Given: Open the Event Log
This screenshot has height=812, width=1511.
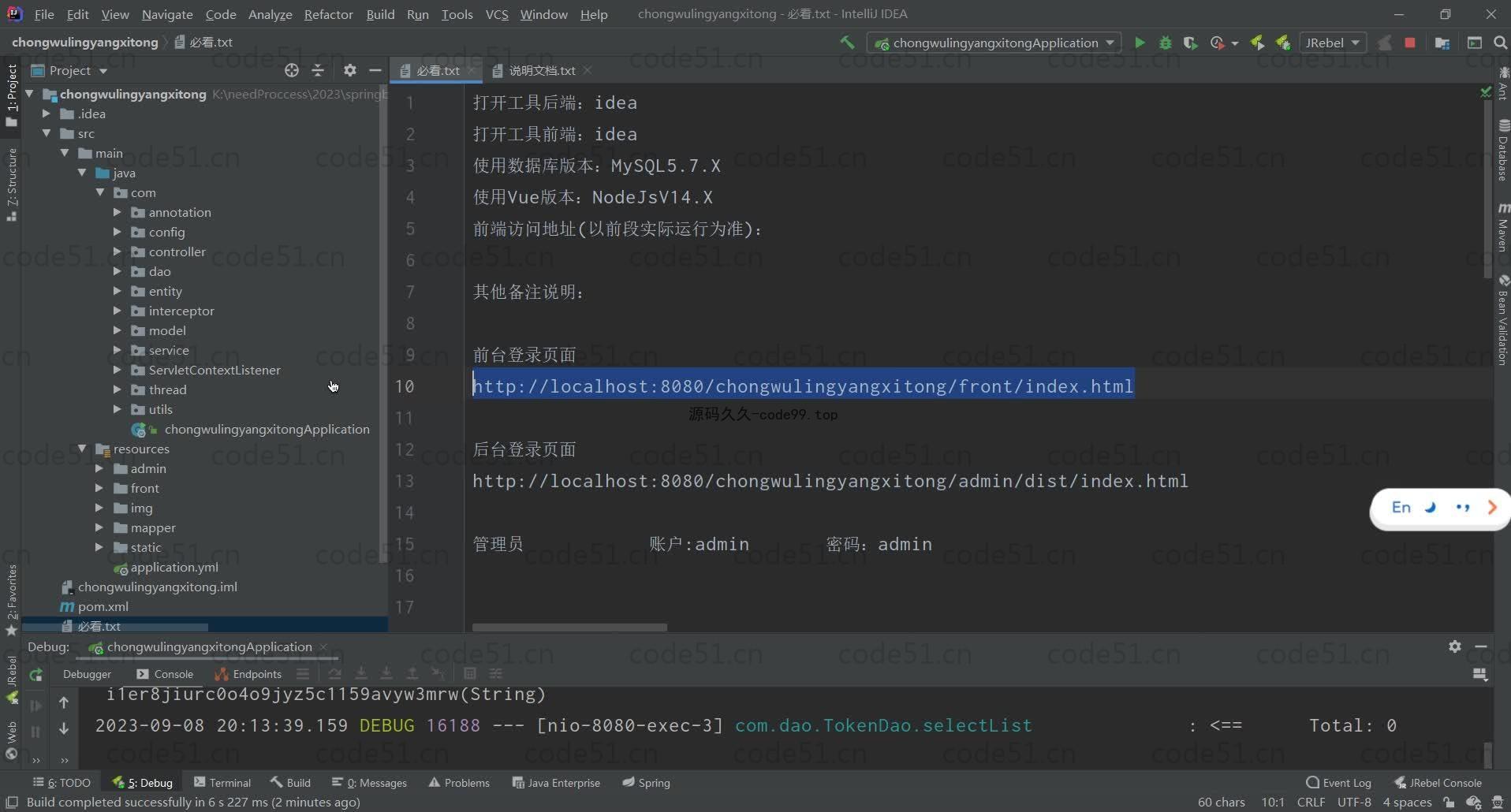Looking at the screenshot, I should point(1338,783).
